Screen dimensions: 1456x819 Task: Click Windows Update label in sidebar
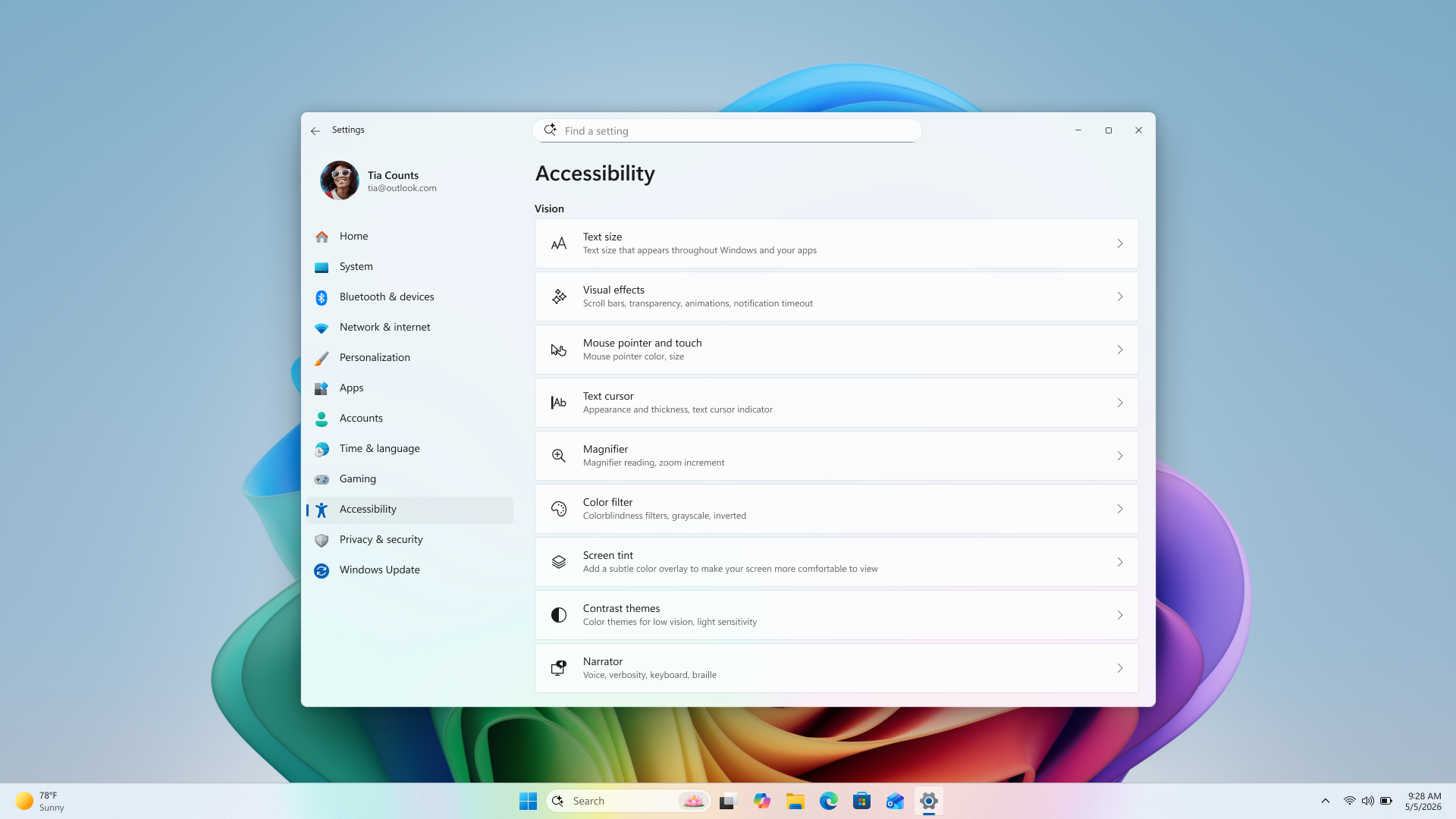pyautogui.click(x=379, y=570)
